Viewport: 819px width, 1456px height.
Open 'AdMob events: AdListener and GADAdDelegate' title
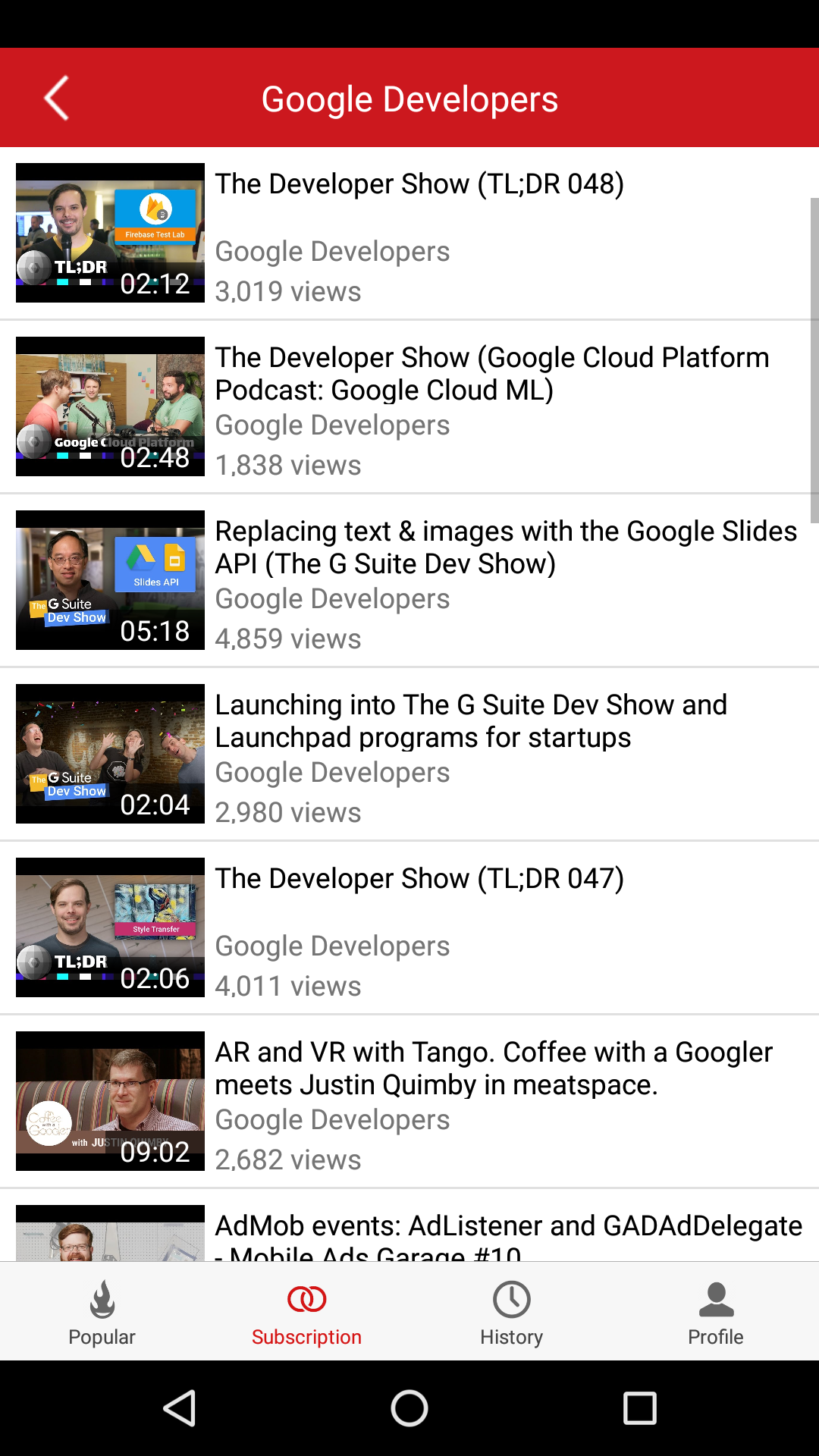tap(509, 1236)
